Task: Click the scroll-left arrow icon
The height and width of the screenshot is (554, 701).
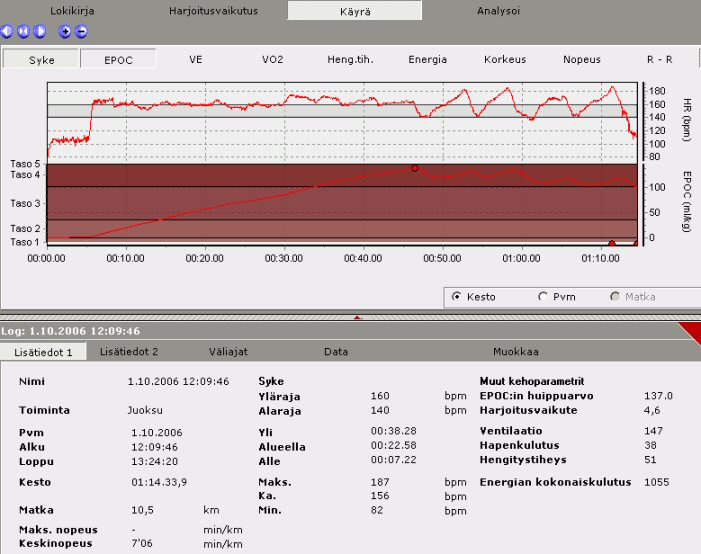Action: (8, 31)
